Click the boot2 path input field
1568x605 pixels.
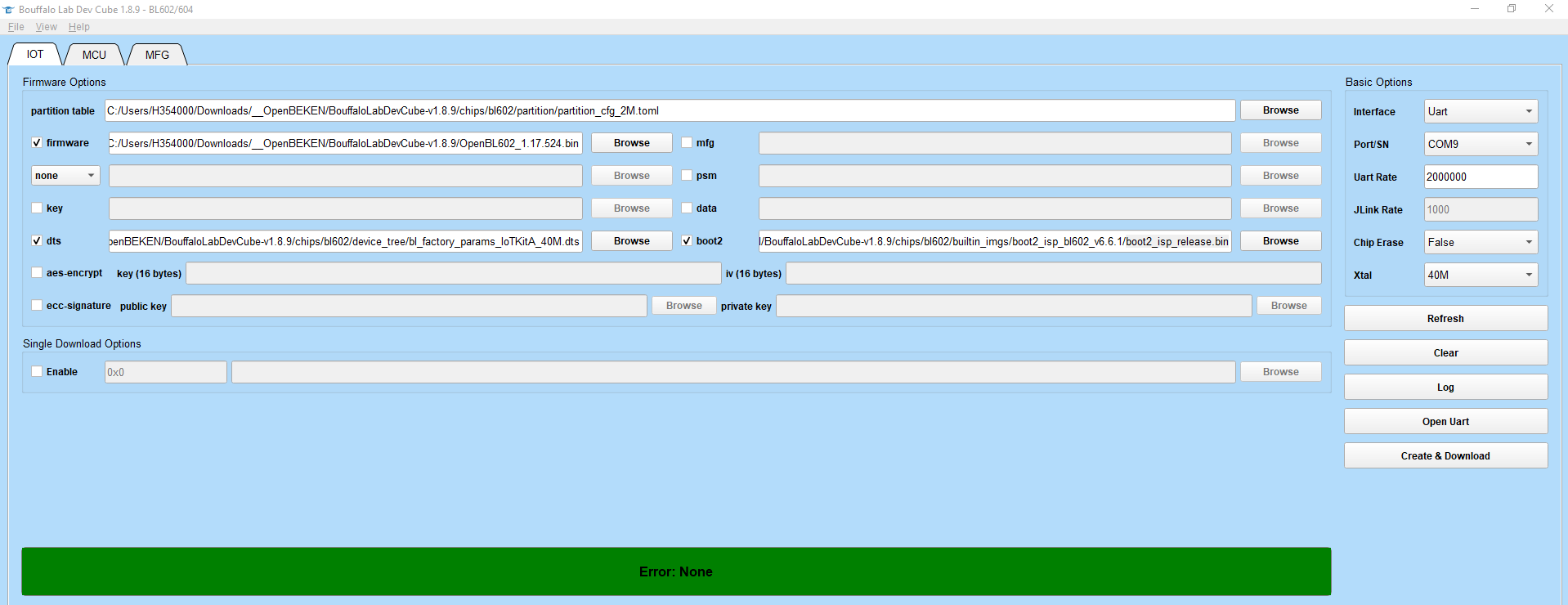click(x=995, y=241)
